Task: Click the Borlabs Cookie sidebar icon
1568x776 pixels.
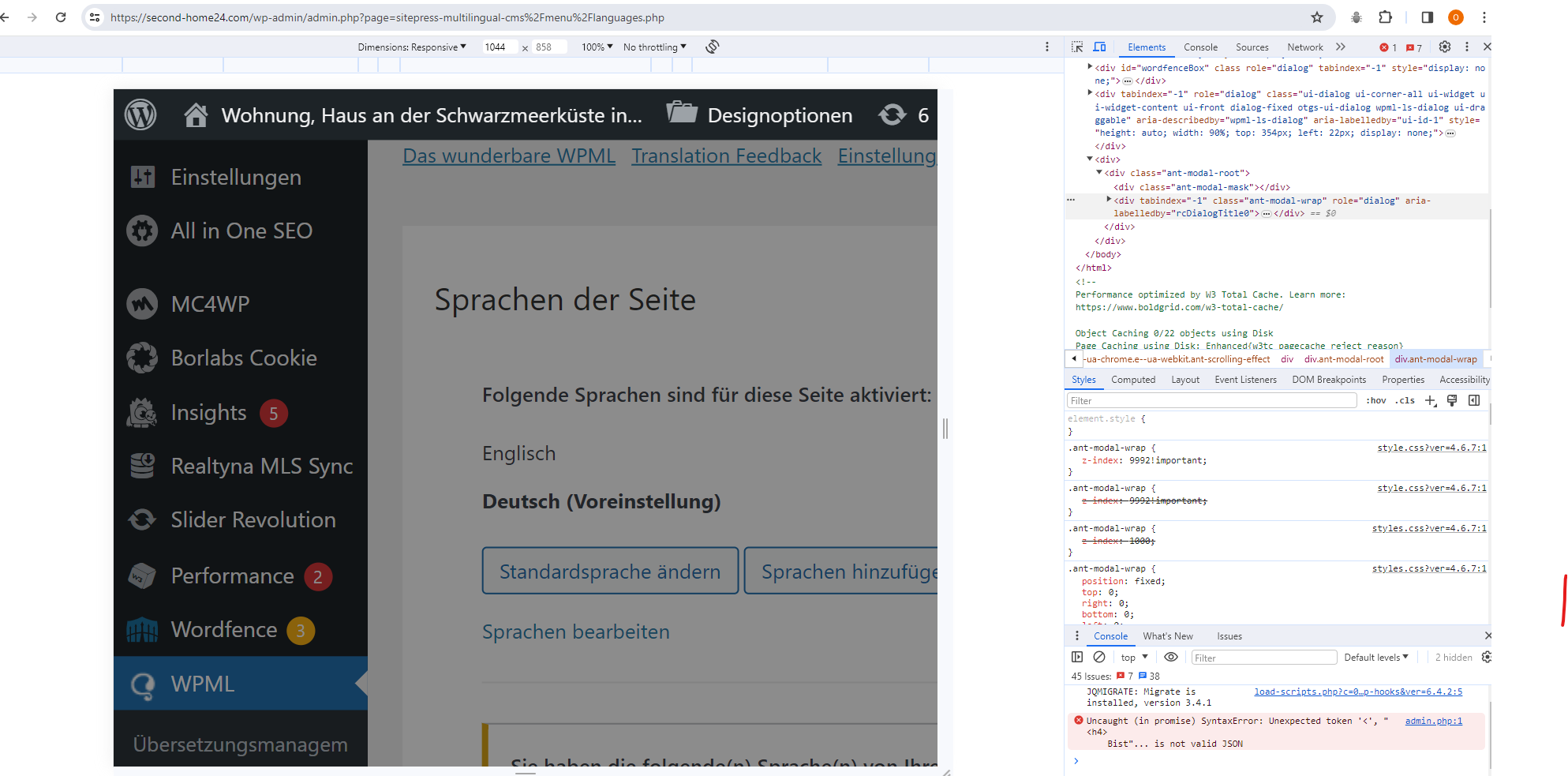Action: click(x=143, y=358)
